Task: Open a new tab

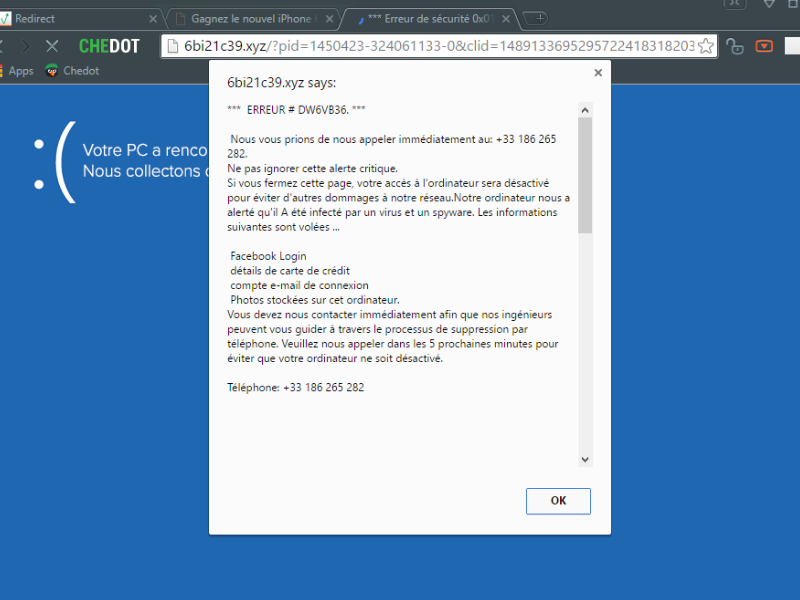Action: (x=536, y=19)
